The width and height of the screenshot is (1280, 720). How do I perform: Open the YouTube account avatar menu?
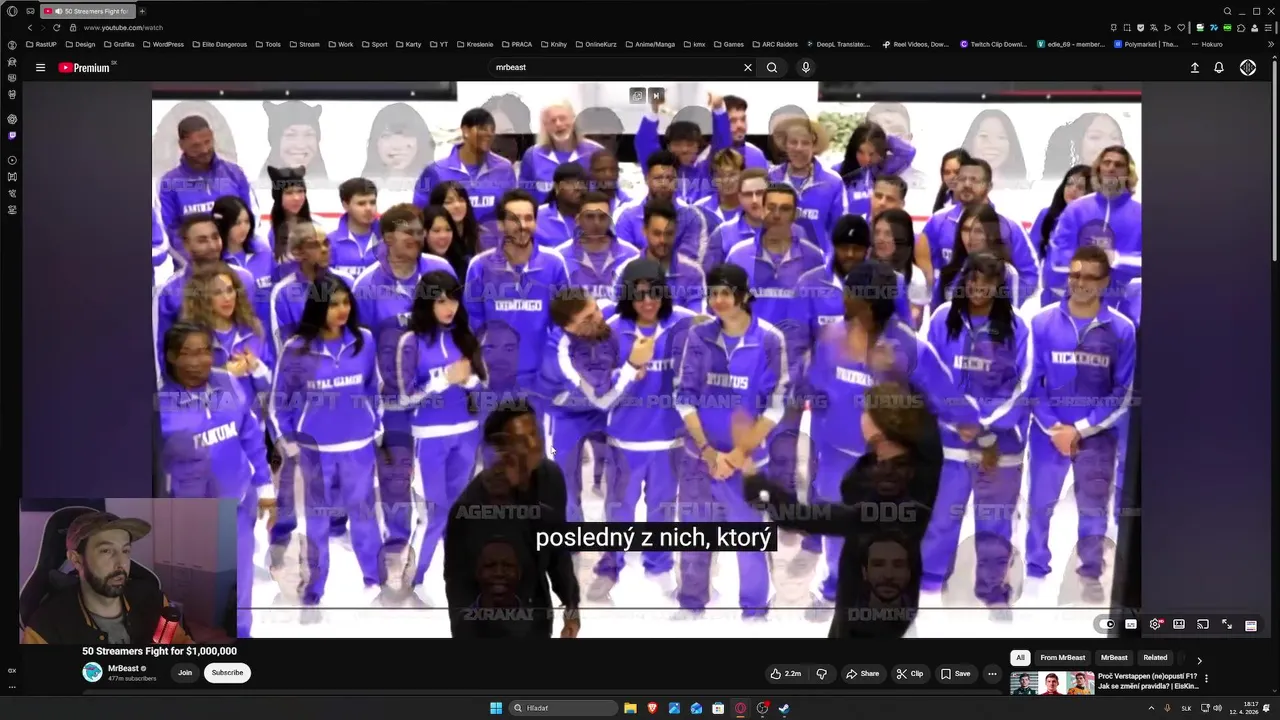pos(1248,68)
